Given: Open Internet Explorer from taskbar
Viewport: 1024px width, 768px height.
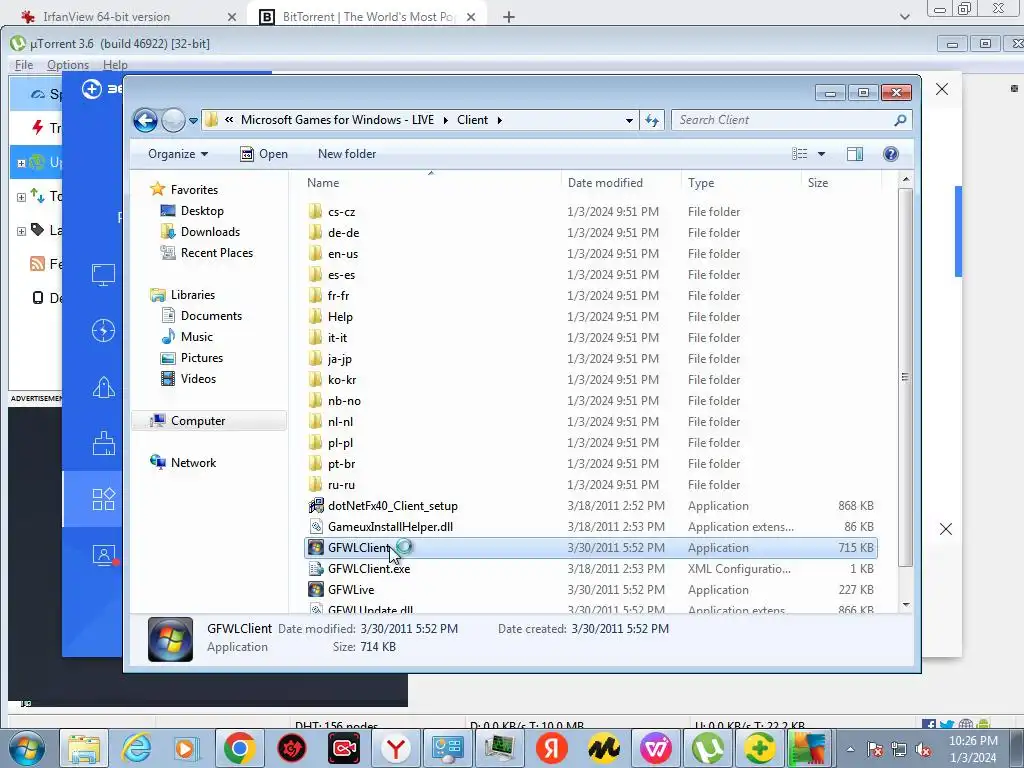Looking at the screenshot, I should coord(136,749).
